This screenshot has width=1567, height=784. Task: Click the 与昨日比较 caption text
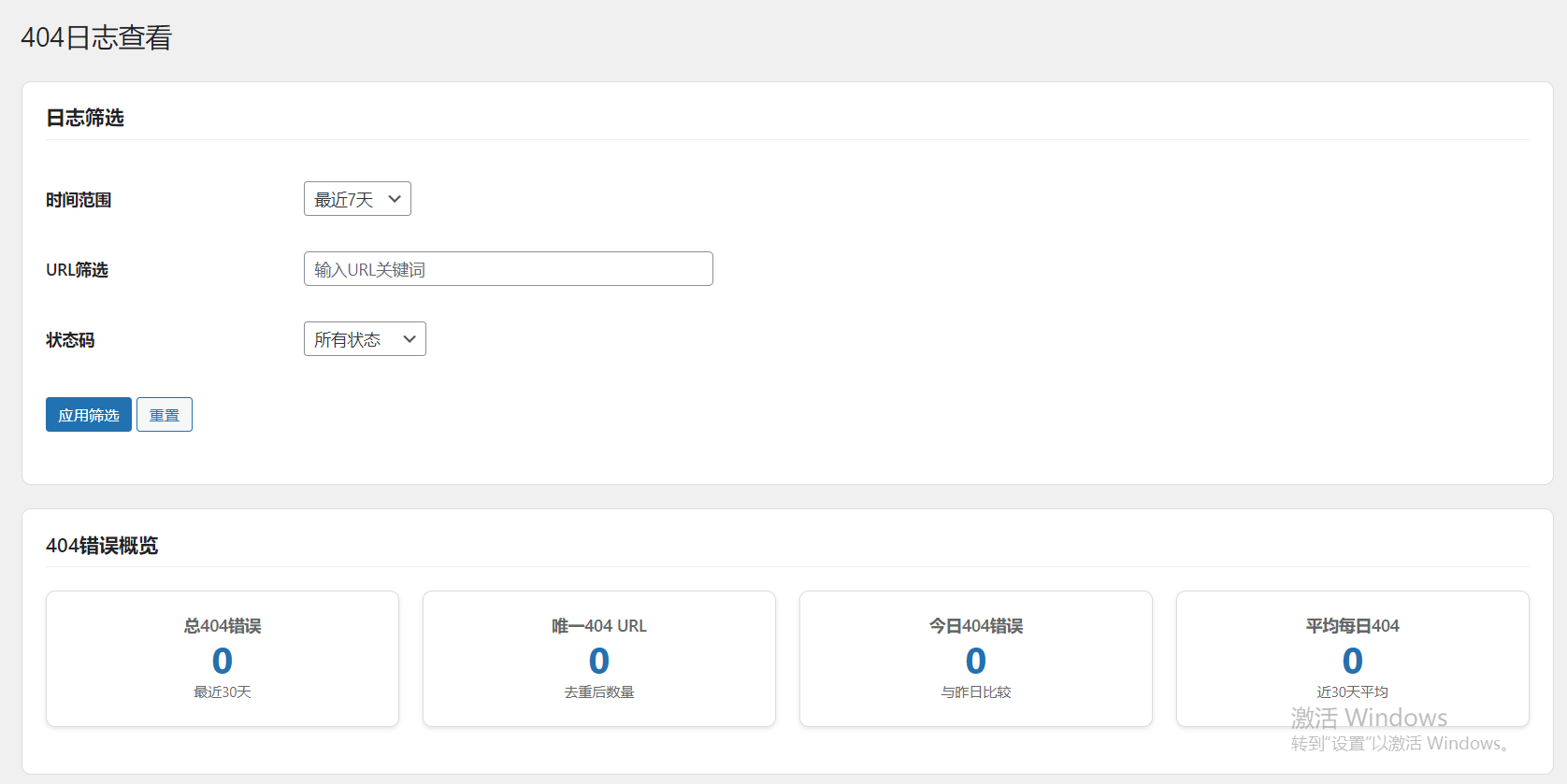click(x=976, y=692)
